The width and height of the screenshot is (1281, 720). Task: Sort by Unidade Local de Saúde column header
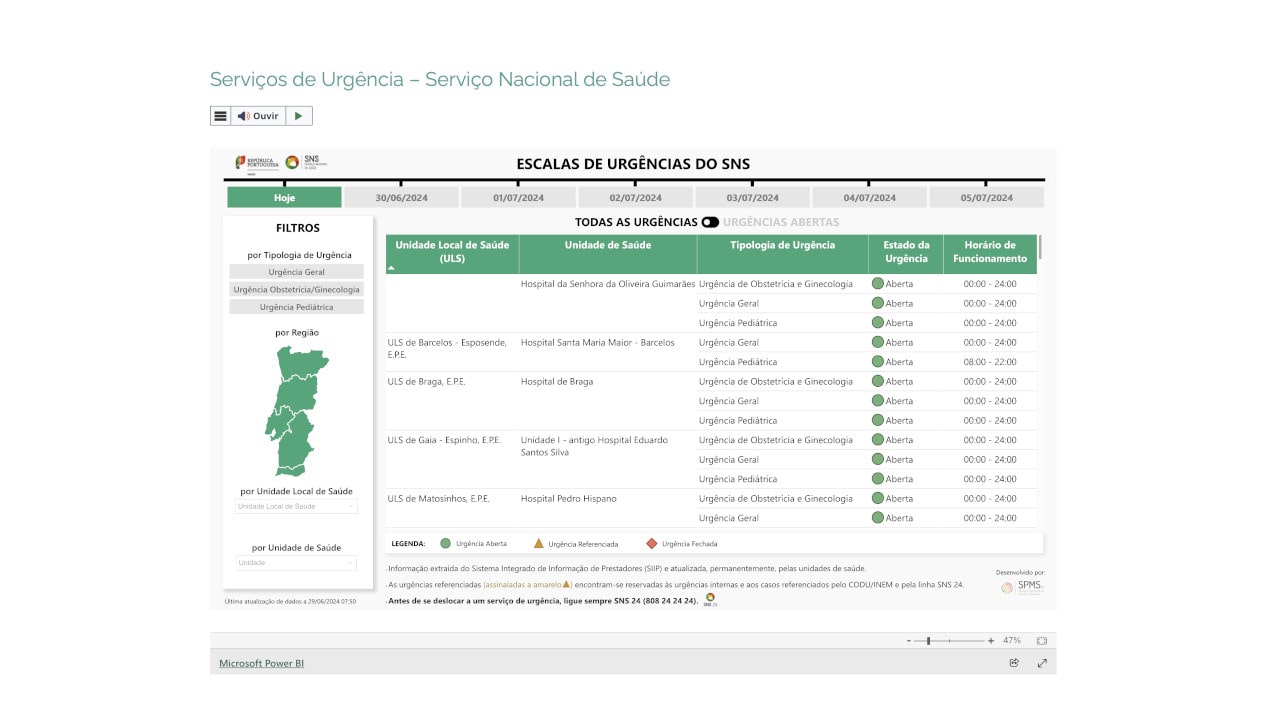coord(452,252)
